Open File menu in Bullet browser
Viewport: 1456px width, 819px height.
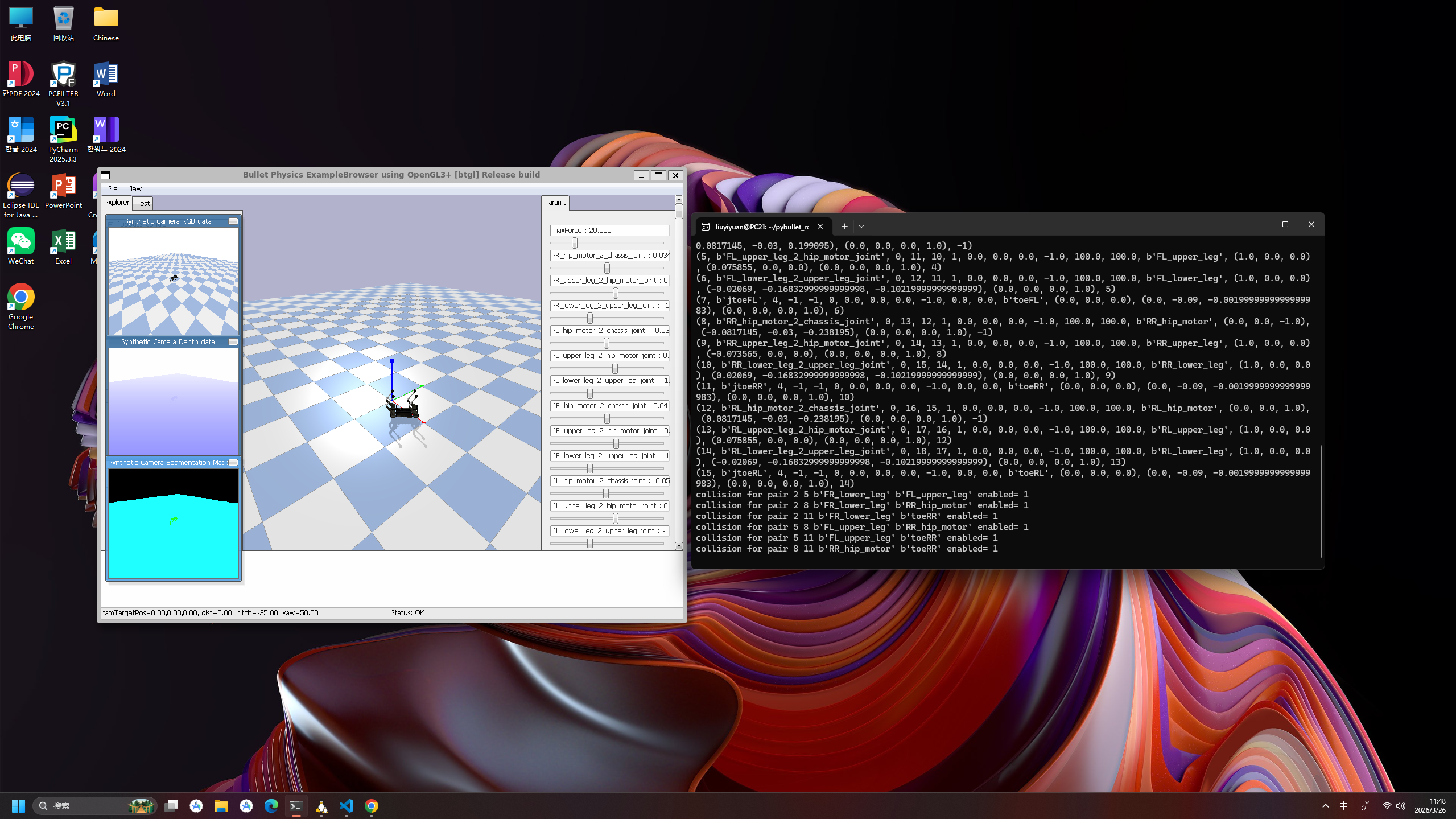[x=113, y=188]
